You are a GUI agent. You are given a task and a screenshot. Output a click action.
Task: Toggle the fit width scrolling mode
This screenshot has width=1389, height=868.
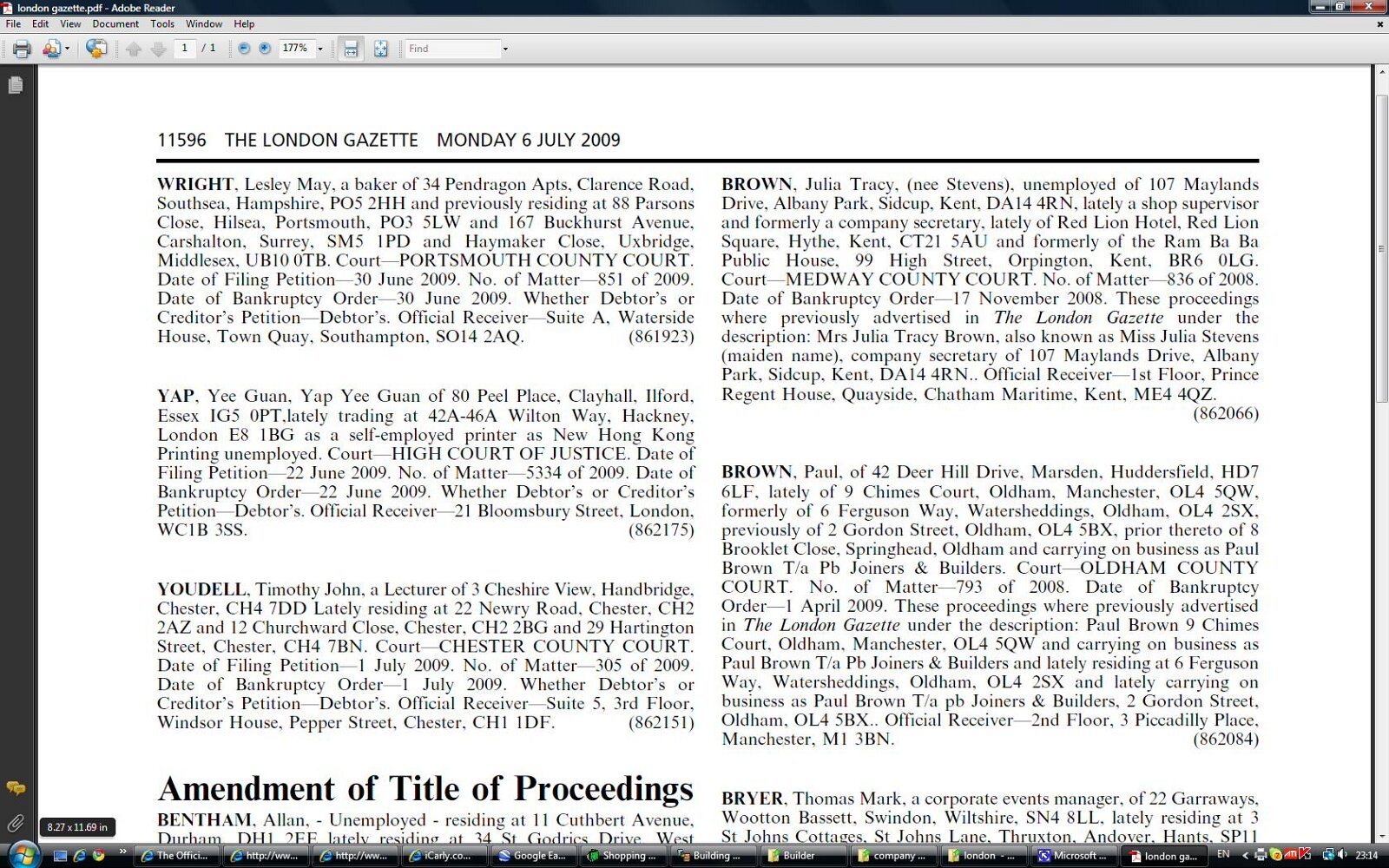point(351,49)
